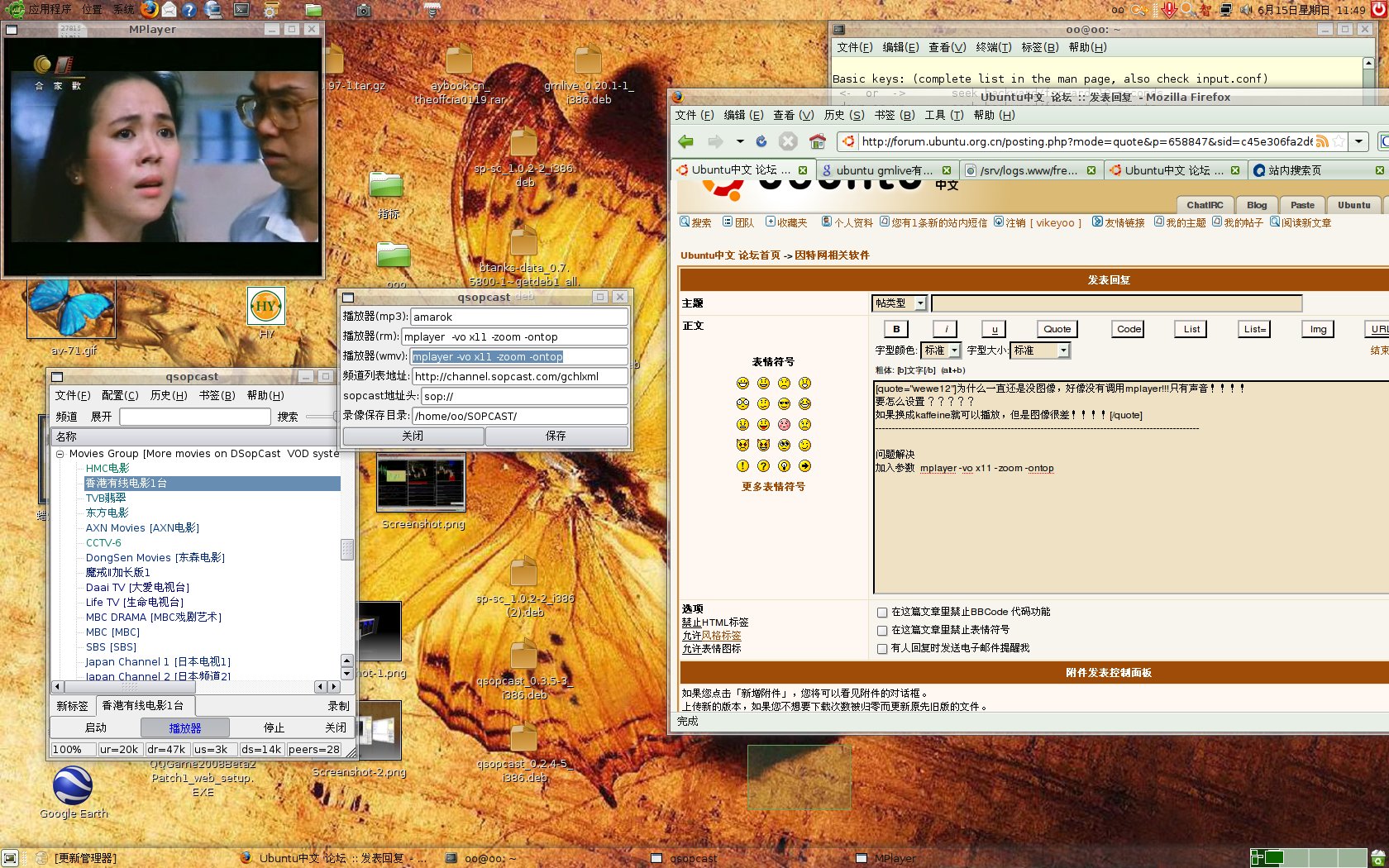Go back in Firefox
This screenshot has width=1389, height=868.
pos(687,141)
